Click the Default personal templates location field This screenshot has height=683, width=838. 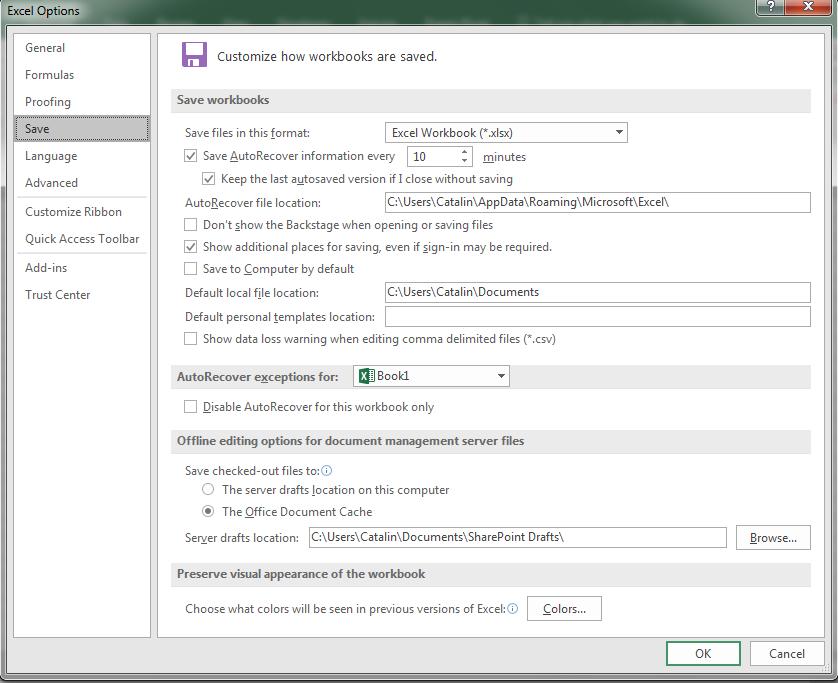coord(598,316)
